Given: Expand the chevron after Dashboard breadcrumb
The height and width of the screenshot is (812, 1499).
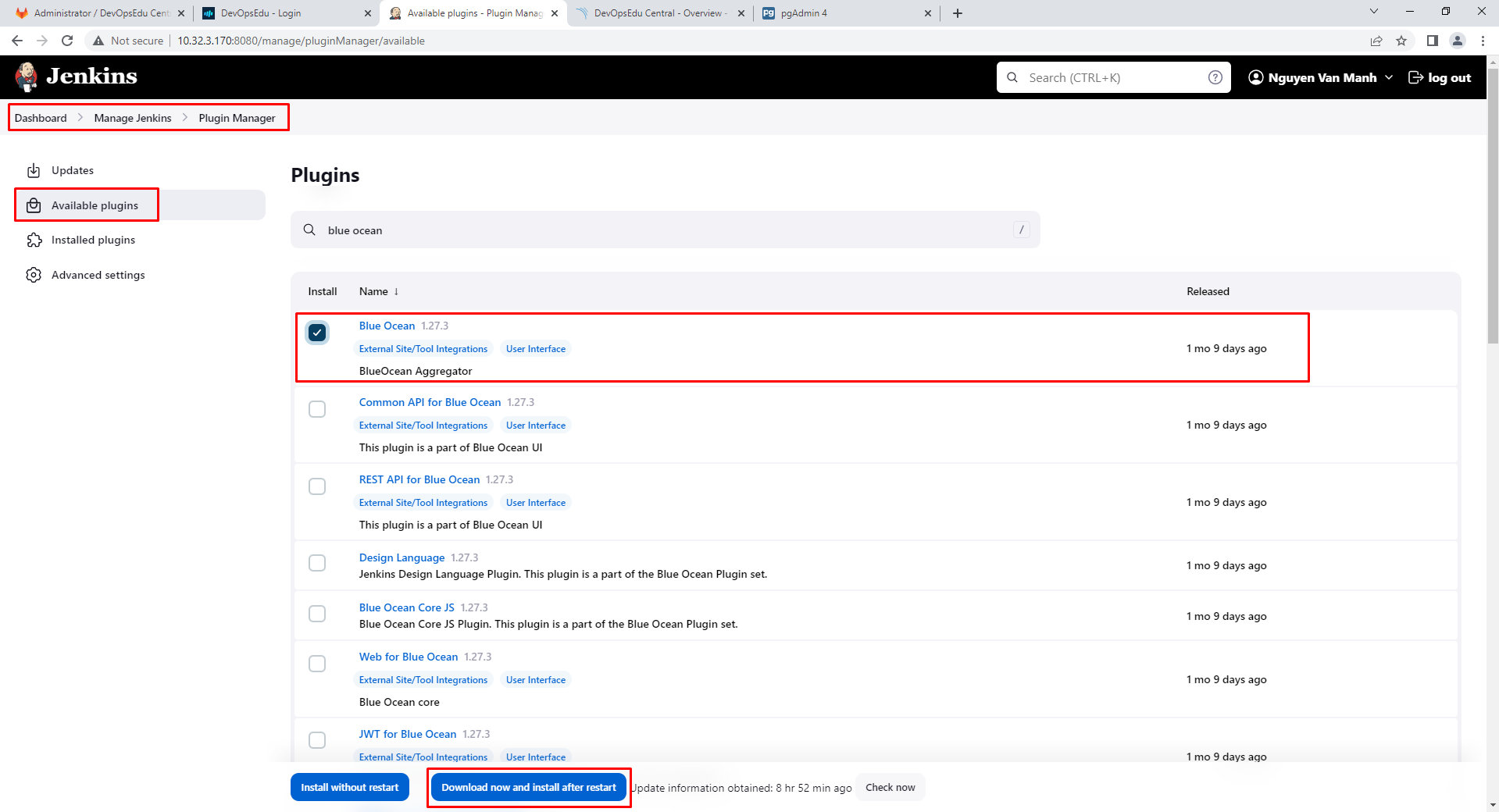Looking at the screenshot, I should tap(80, 117).
